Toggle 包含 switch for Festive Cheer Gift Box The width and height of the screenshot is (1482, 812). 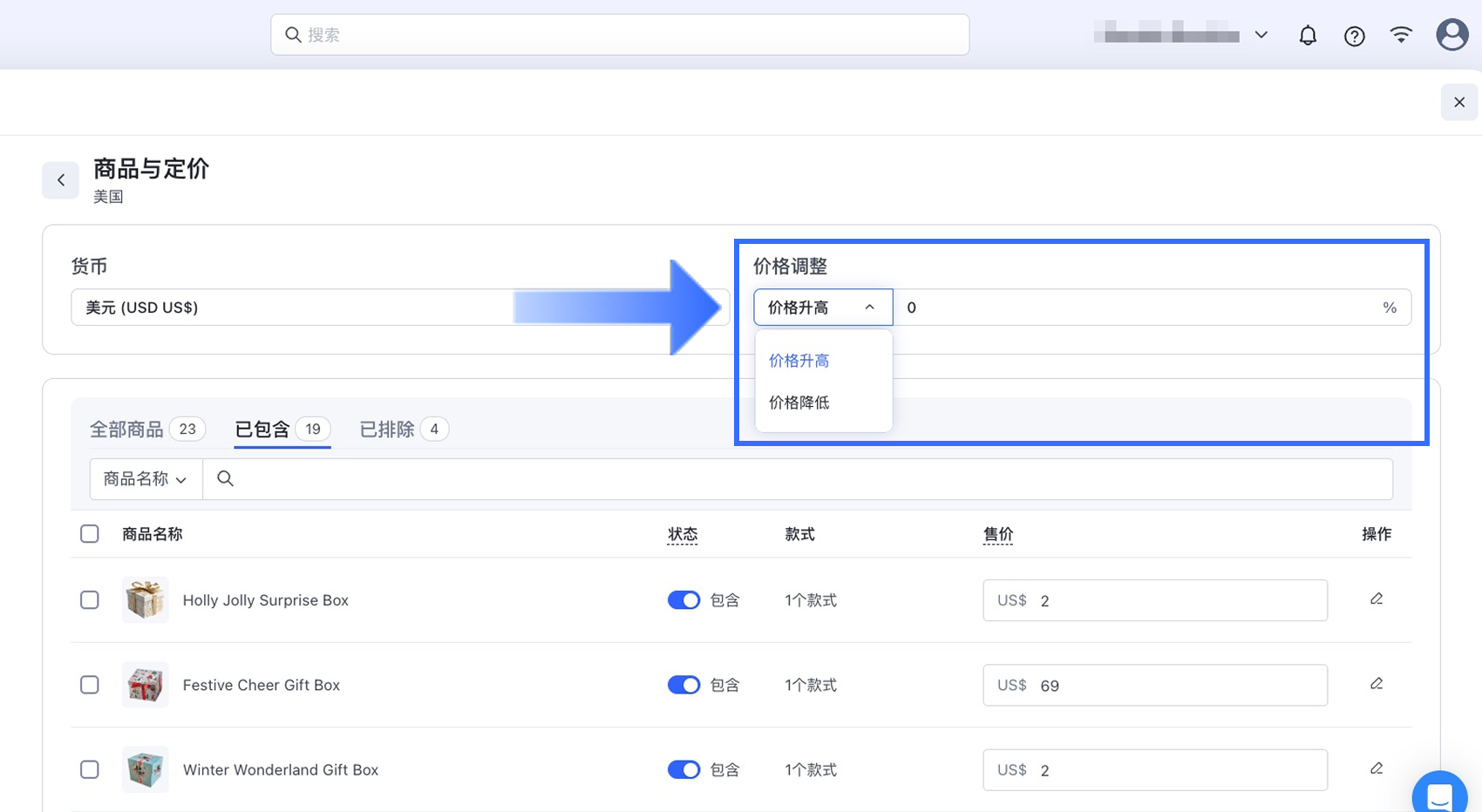(x=683, y=685)
